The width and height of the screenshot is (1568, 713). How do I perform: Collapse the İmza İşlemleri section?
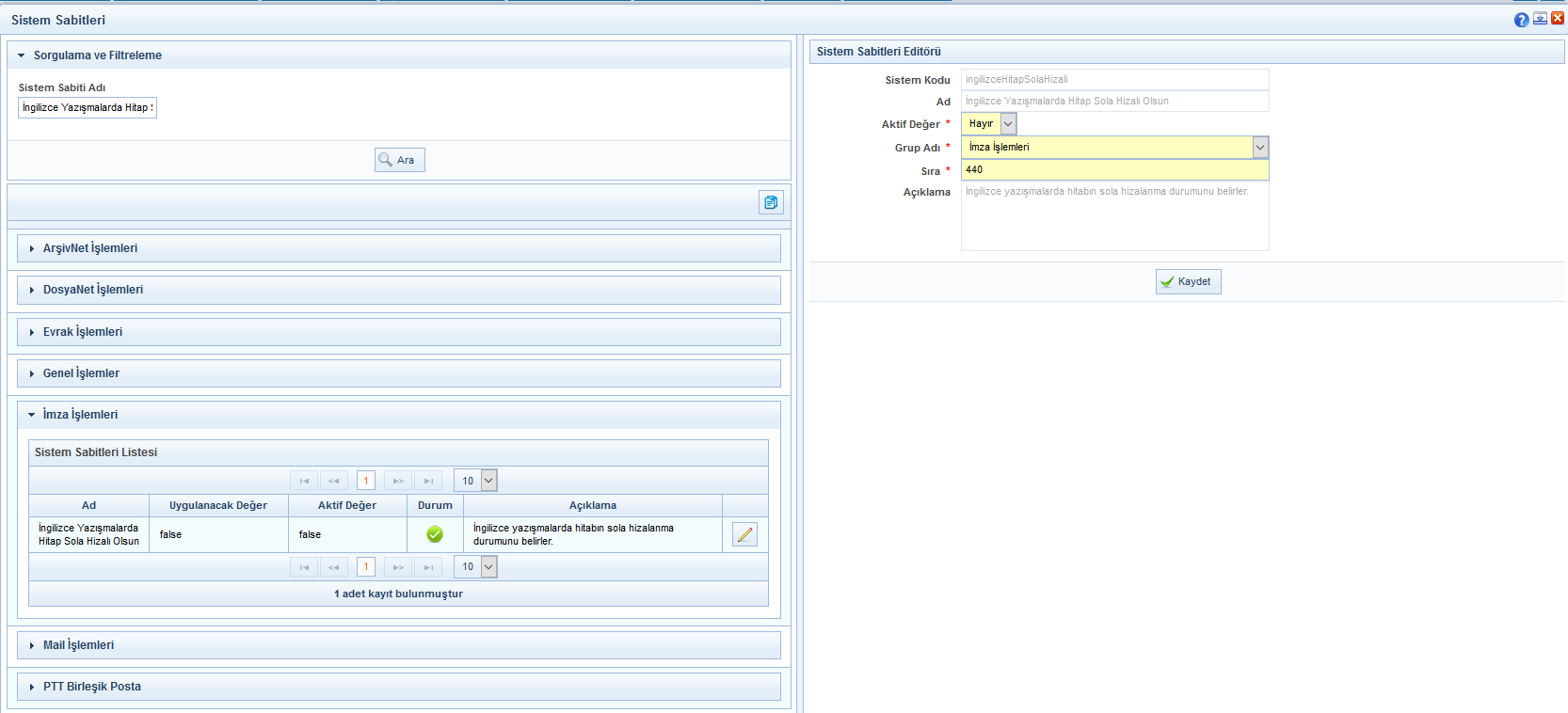(80, 415)
